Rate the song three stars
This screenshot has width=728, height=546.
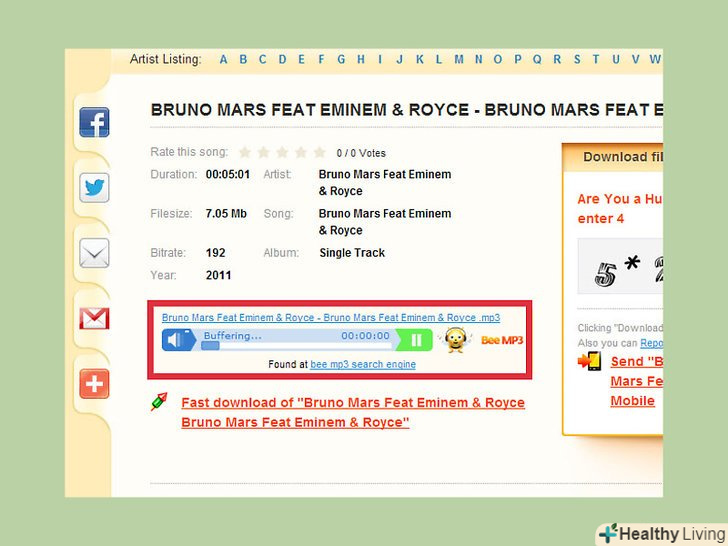tap(282, 152)
